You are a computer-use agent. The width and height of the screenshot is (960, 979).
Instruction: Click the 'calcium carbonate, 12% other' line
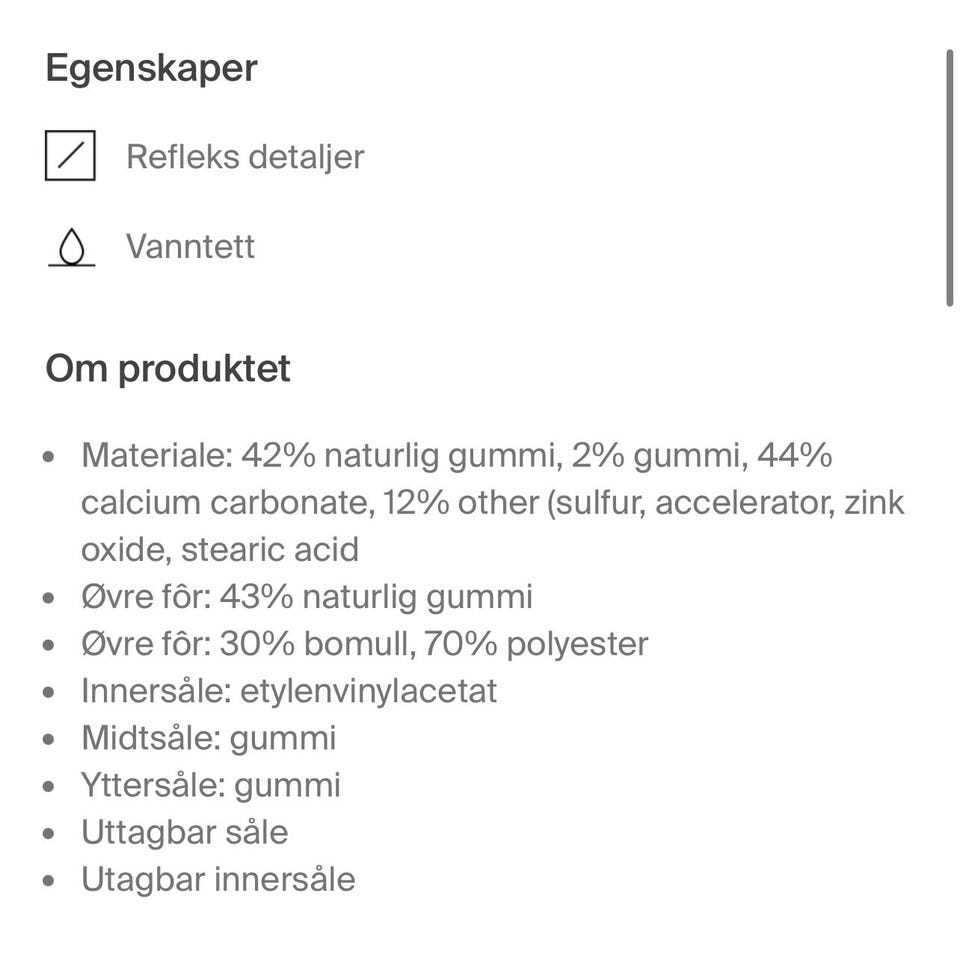[492, 502]
